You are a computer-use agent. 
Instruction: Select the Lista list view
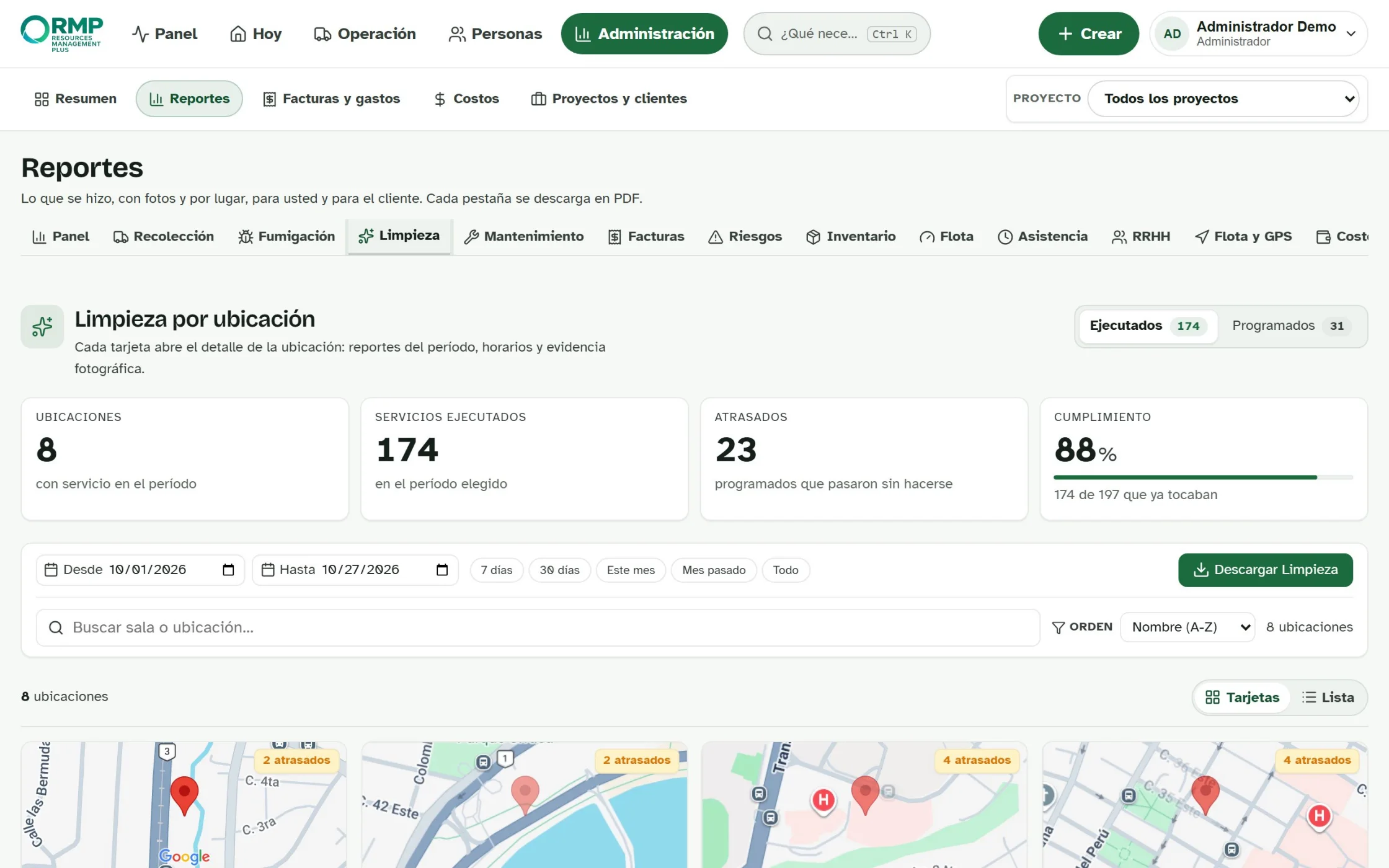pyautogui.click(x=1328, y=697)
